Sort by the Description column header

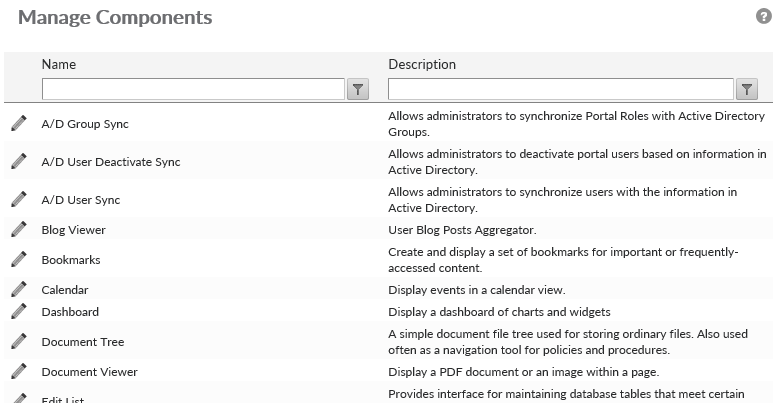point(422,64)
